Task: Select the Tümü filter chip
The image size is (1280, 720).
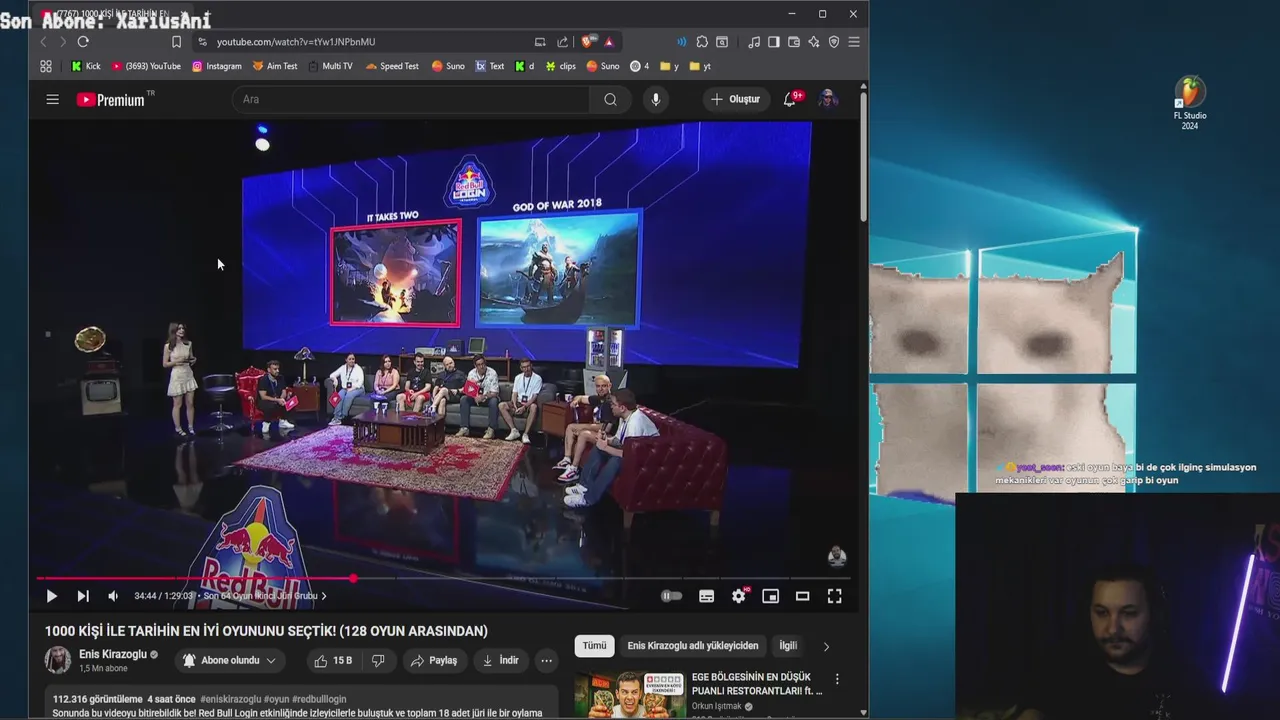Action: [595, 646]
